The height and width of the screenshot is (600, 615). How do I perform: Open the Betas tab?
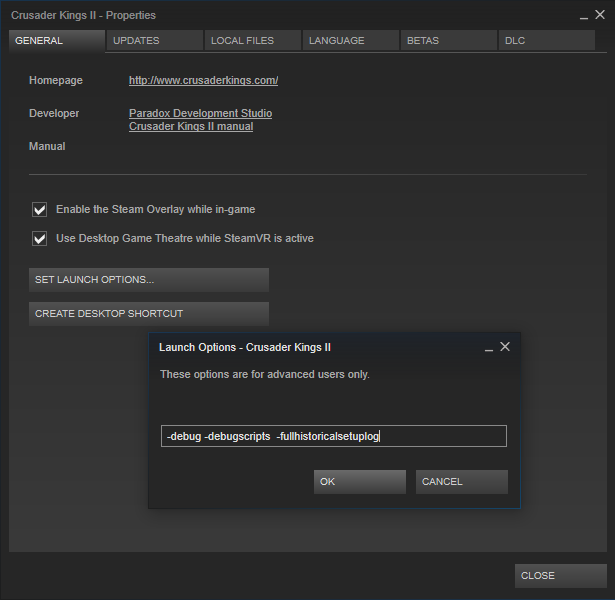(449, 40)
